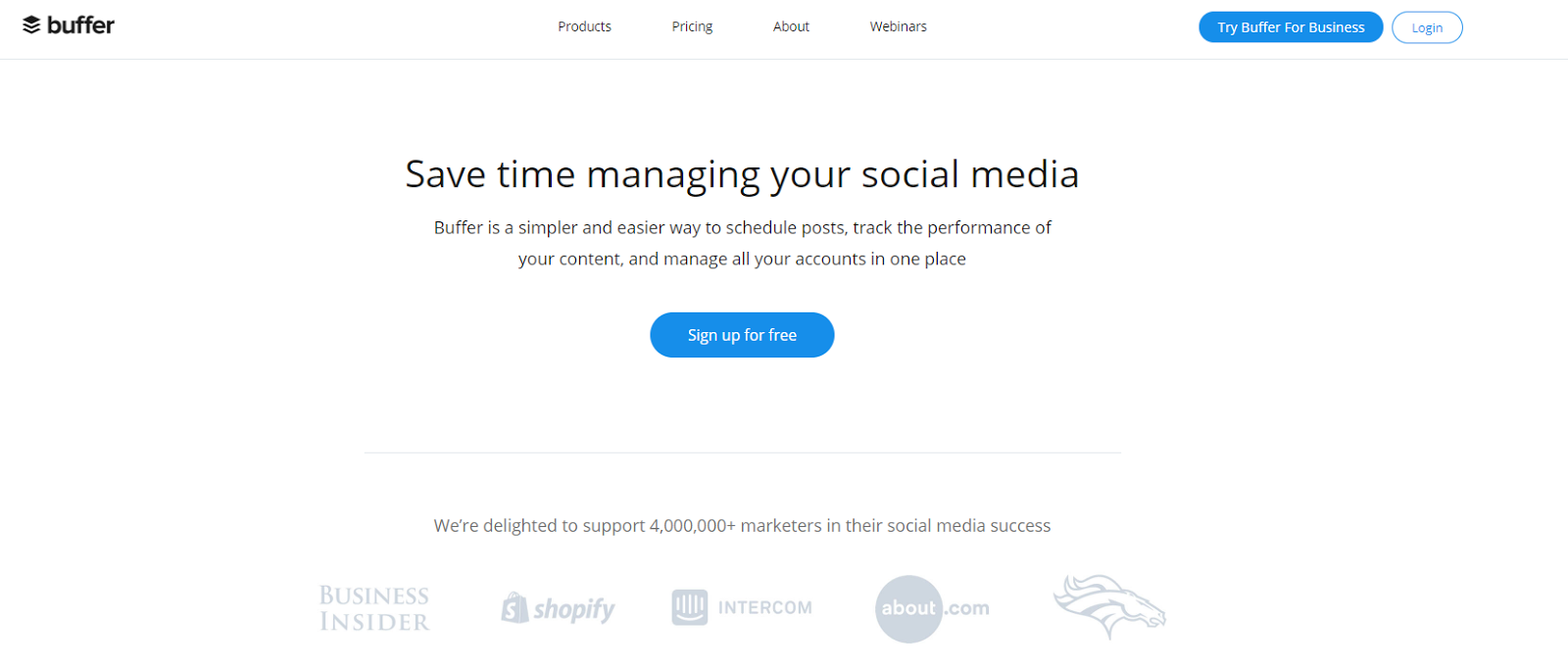The height and width of the screenshot is (667, 1568).
Task: Click the Login button
Action: [1427, 27]
